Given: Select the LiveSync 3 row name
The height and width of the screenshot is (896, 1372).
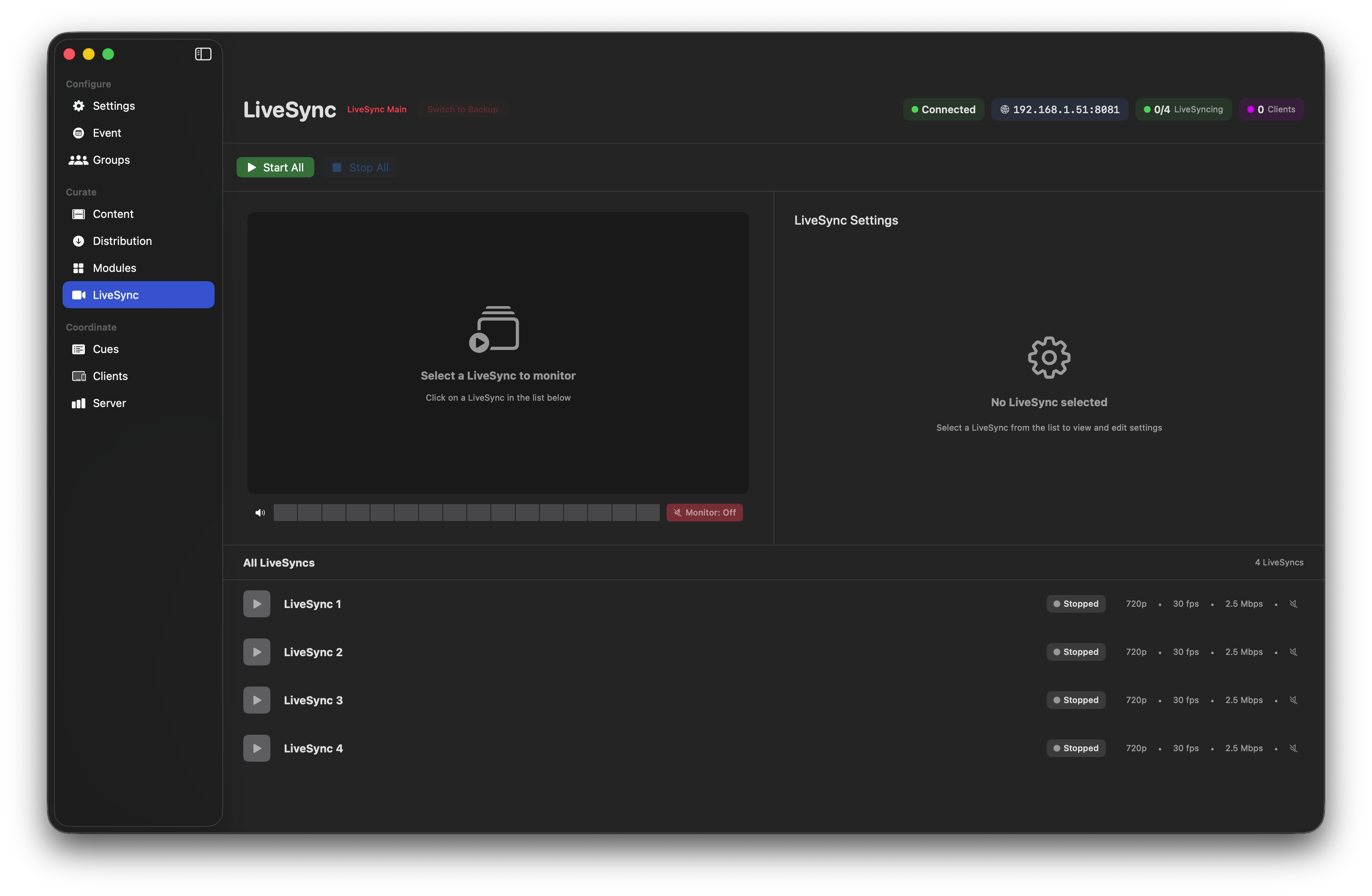Looking at the screenshot, I should tap(313, 700).
